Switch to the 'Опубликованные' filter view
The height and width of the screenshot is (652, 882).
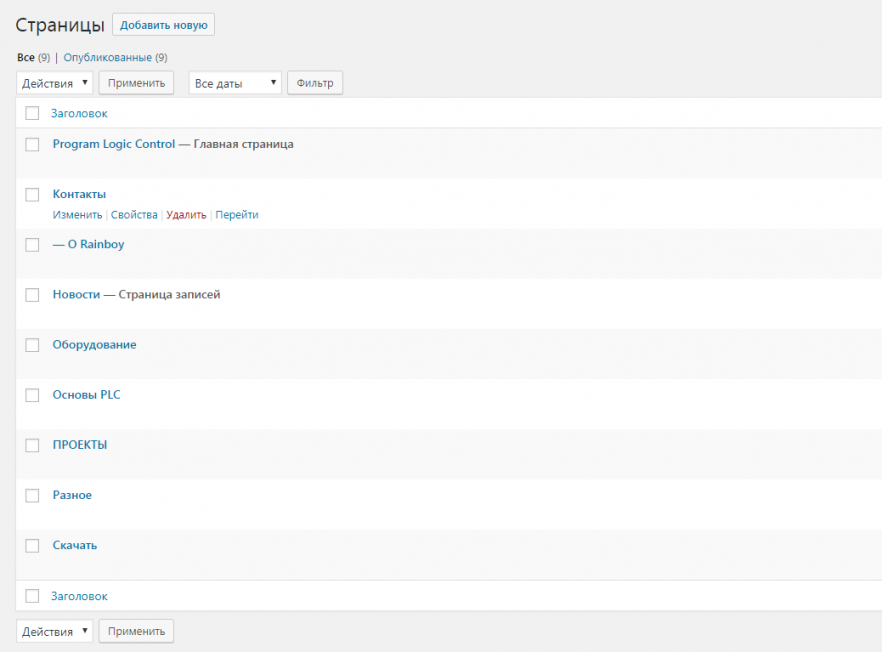[107, 58]
